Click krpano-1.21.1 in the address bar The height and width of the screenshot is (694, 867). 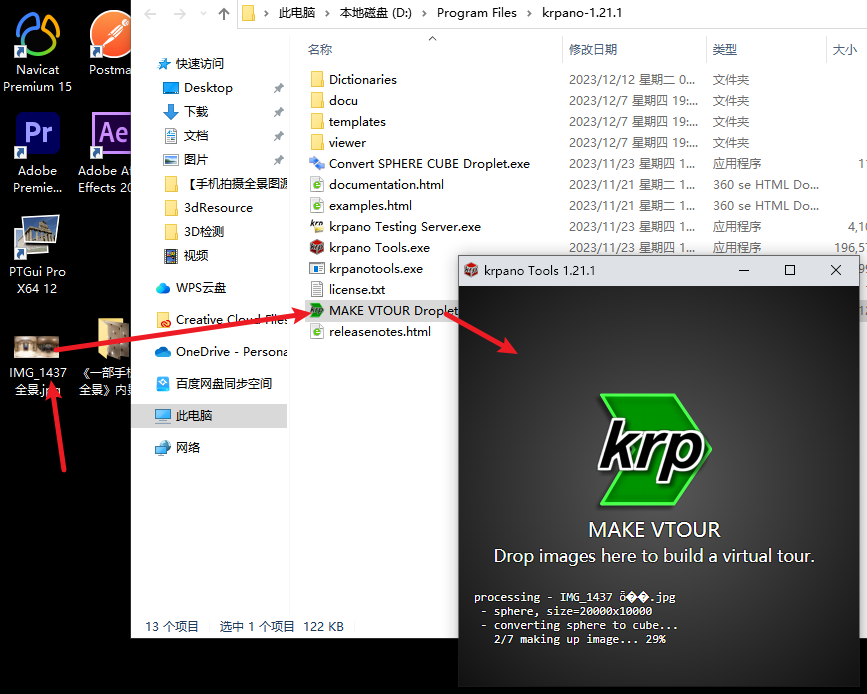[582, 13]
